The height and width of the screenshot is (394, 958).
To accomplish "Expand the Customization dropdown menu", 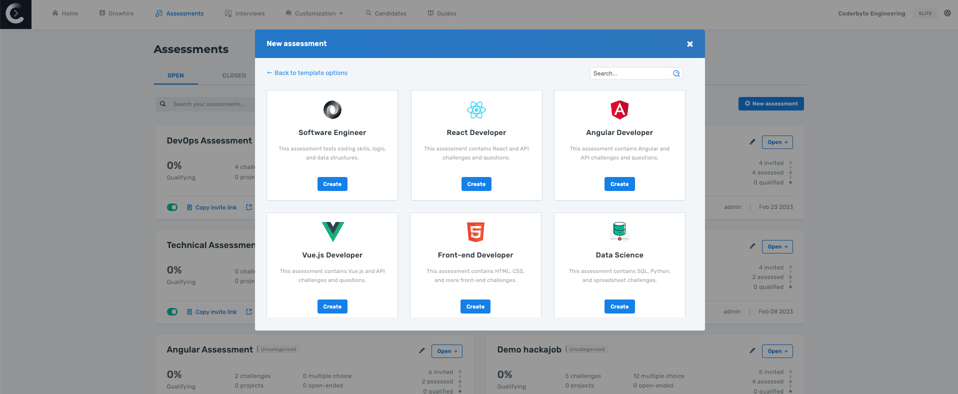I will coord(314,13).
